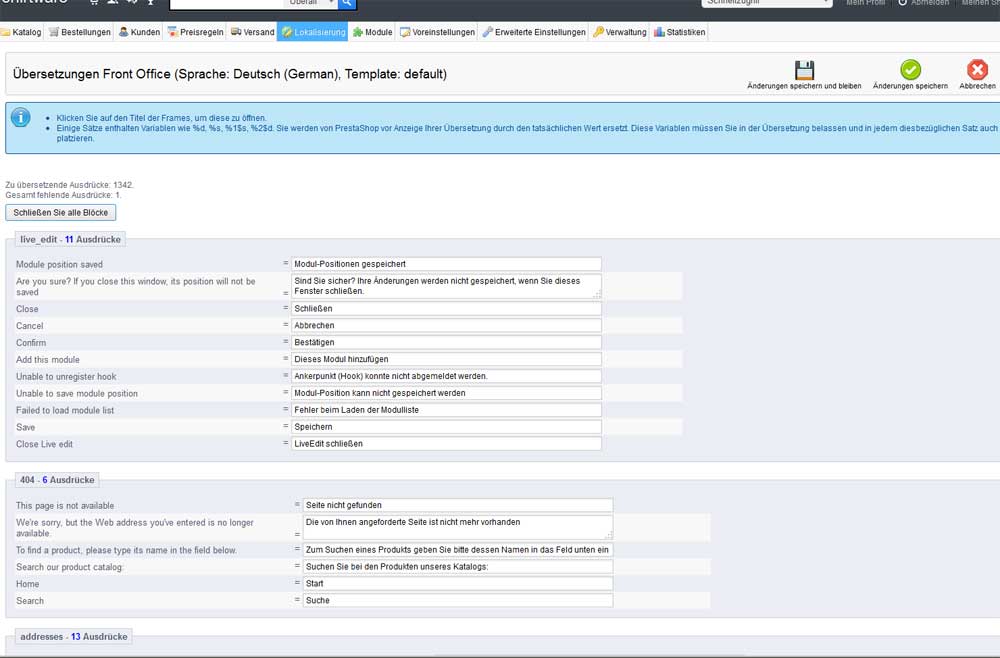Select the Lokalisierung menu tab
Image resolution: width=1000 pixels, height=658 pixels.
coord(312,32)
